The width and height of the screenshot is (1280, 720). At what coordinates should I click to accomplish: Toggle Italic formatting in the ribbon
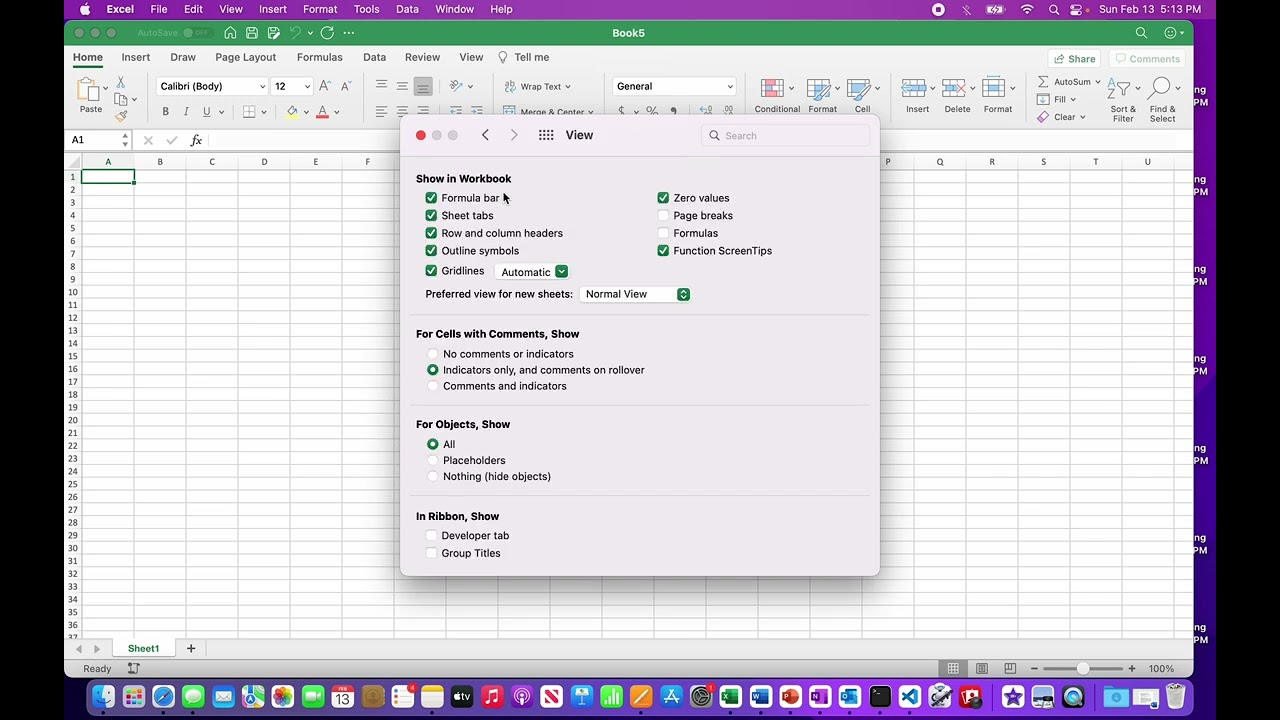point(186,112)
